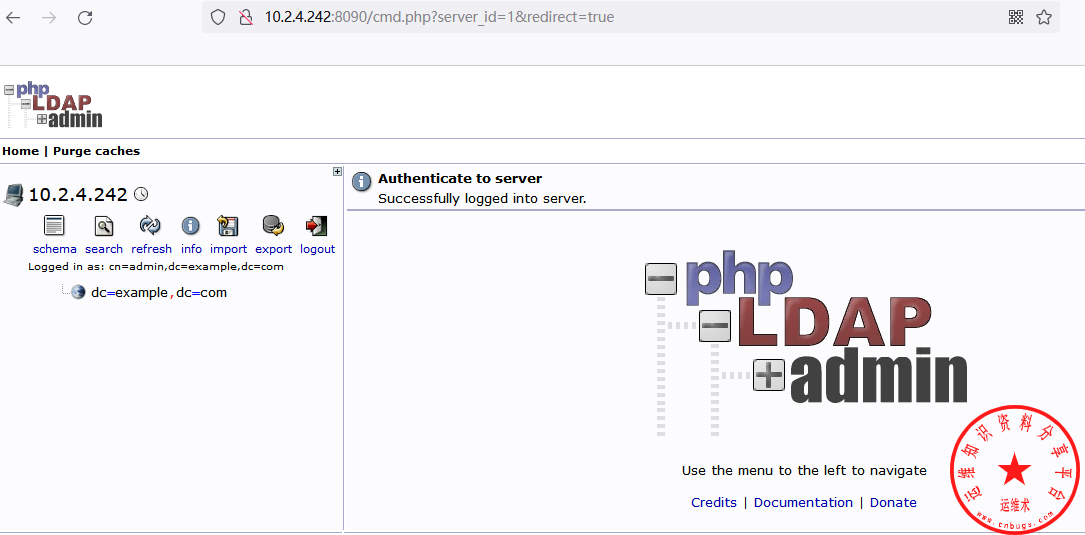Viewport: 1085px width, 535px height.
Task: Click the clock icon beside 10.2.4.242
Action: pyautogui.click(x=141, y=194)
